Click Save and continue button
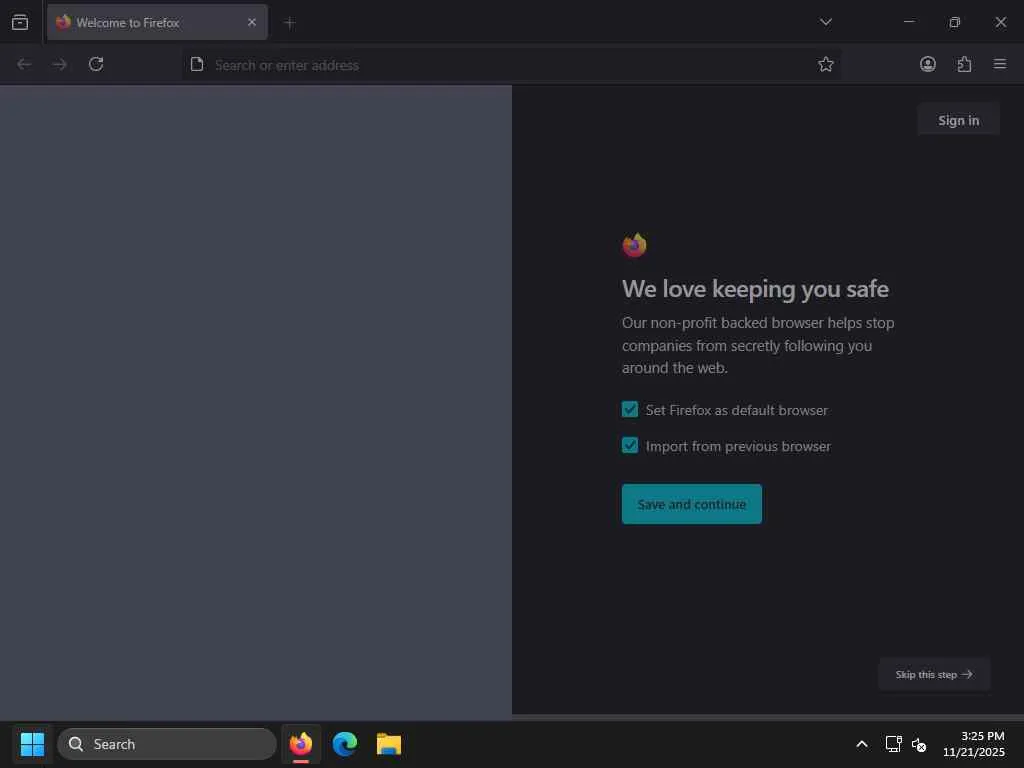 tap(692, 504)
